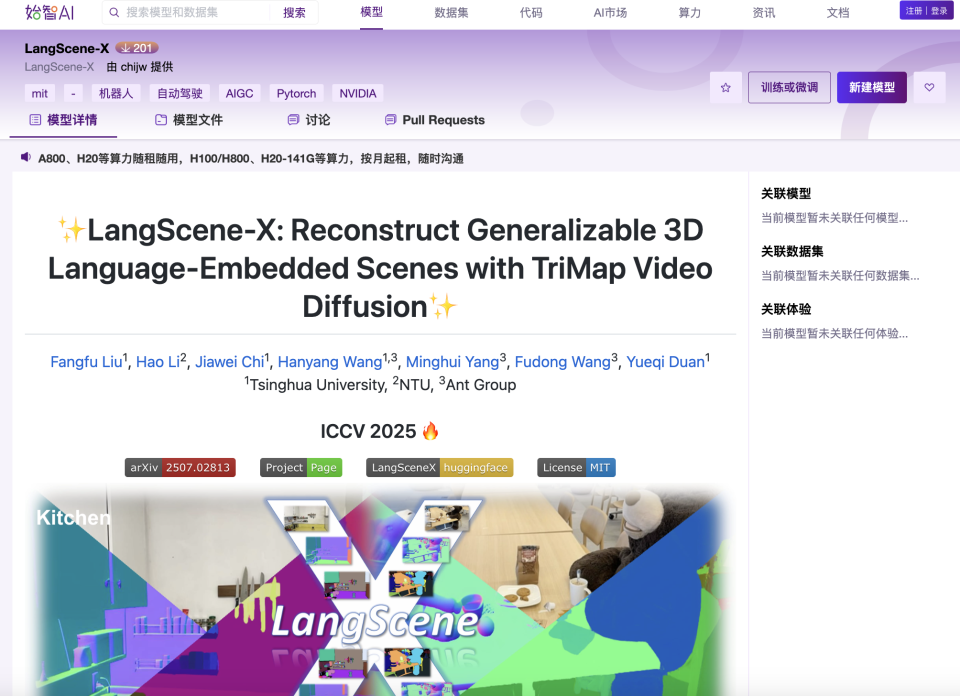Click the heart icon next to 新建模型
The height and width of the screenshot is (696, 960).
[929, 88]
